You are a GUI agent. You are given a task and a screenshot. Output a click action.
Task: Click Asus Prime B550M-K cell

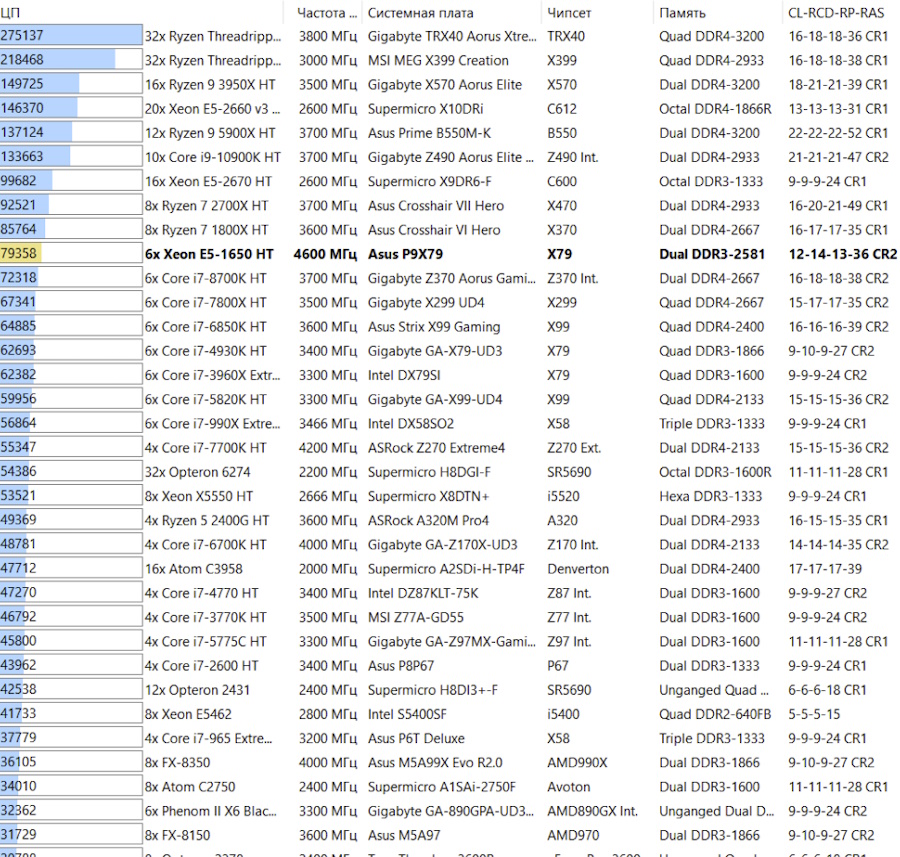pyautogui.click(x=429, y=133)
